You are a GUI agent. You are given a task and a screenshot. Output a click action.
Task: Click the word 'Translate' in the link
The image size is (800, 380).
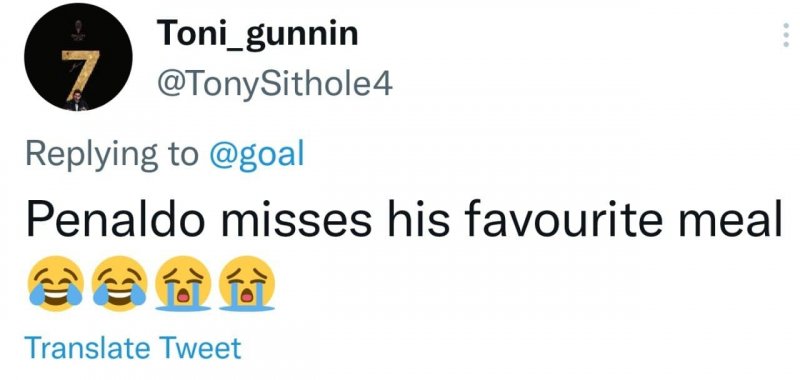point(88,348)
